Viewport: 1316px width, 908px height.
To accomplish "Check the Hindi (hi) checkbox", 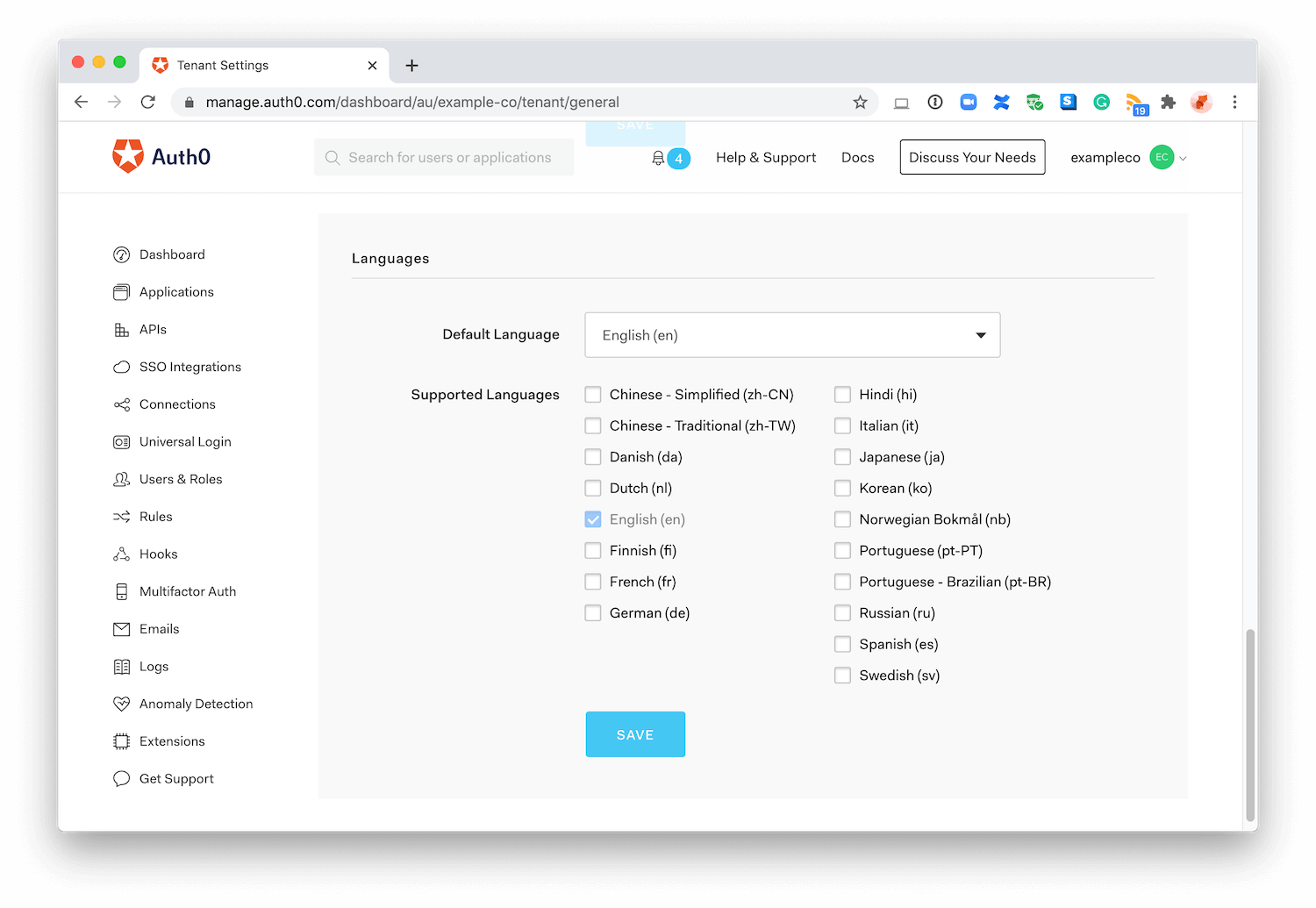I will (842, 395).
